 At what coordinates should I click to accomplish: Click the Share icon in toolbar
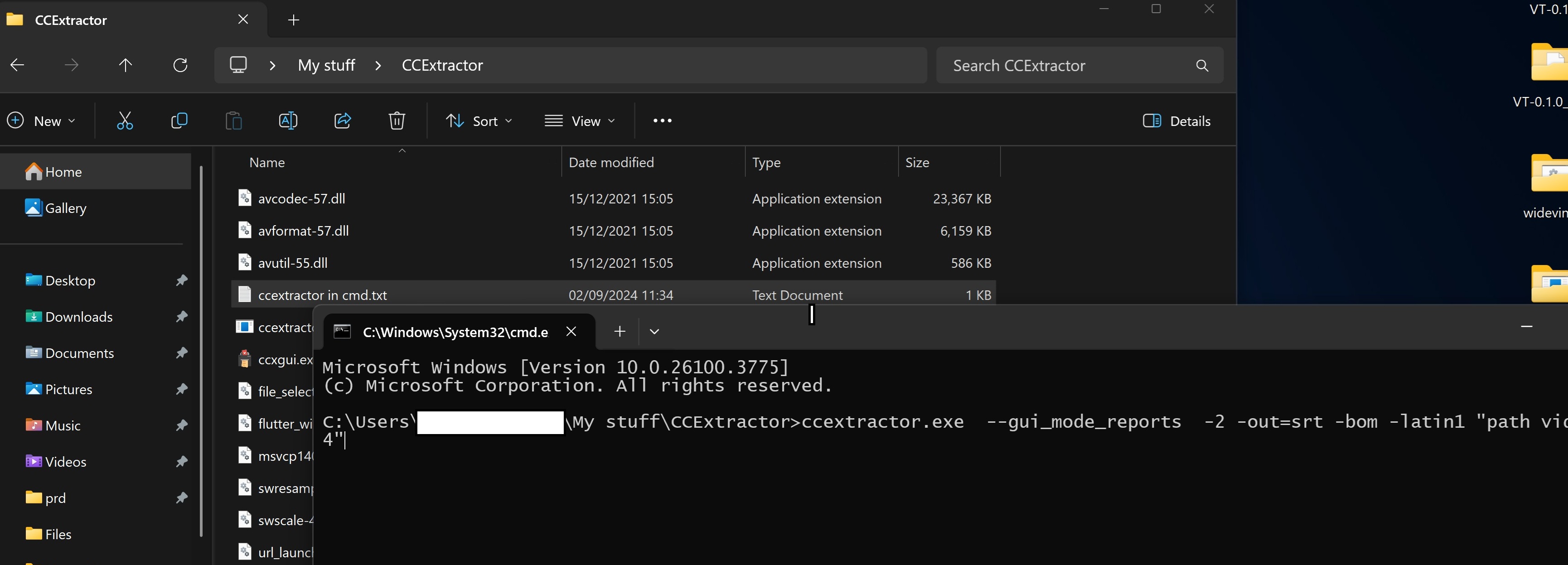(343, 121)
